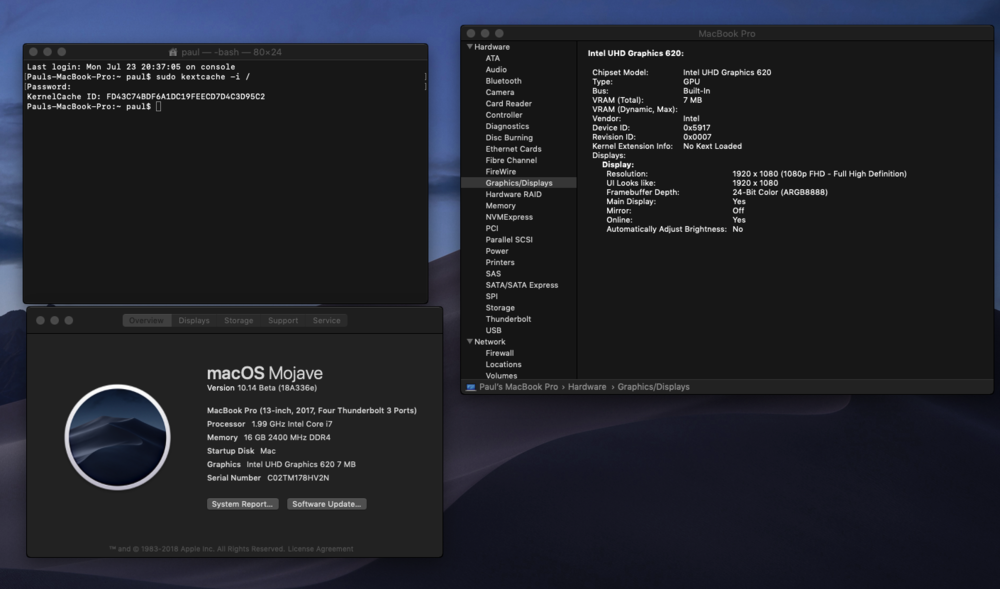1000x589 pixels.
Task: Select Disc Burning in the sidebar
Action: click(x=509, y=138)
